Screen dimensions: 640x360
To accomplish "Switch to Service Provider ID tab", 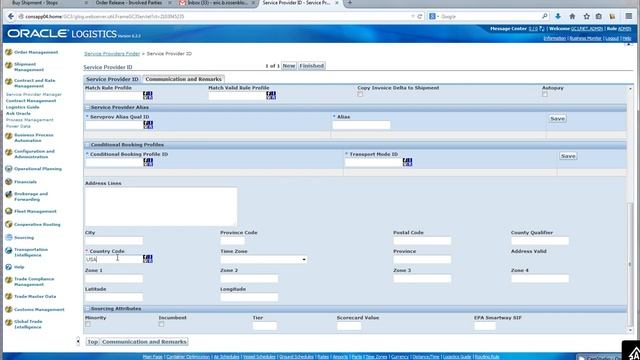I will pyautogui.click(x=112, y=79).
